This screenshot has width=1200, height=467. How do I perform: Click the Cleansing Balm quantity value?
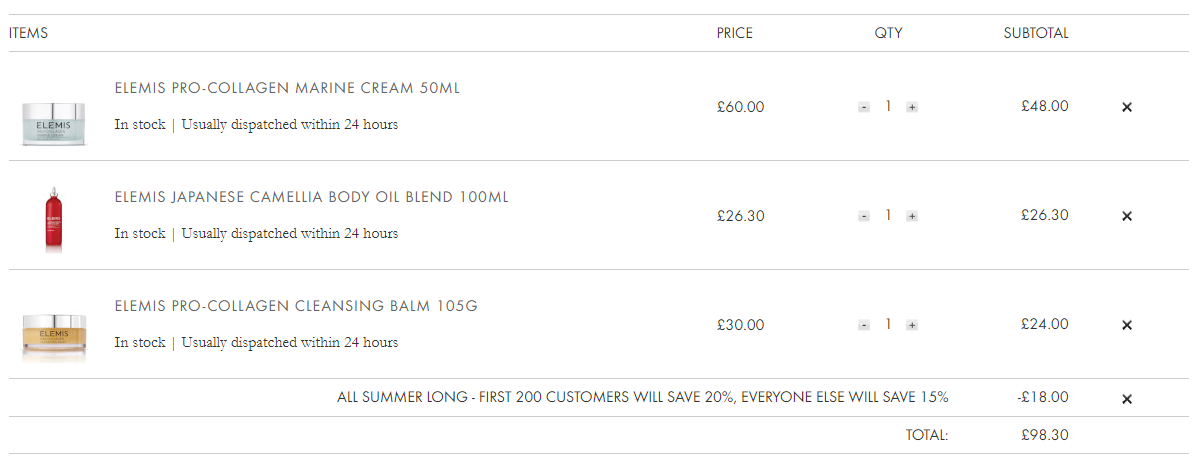pos(888,324)
